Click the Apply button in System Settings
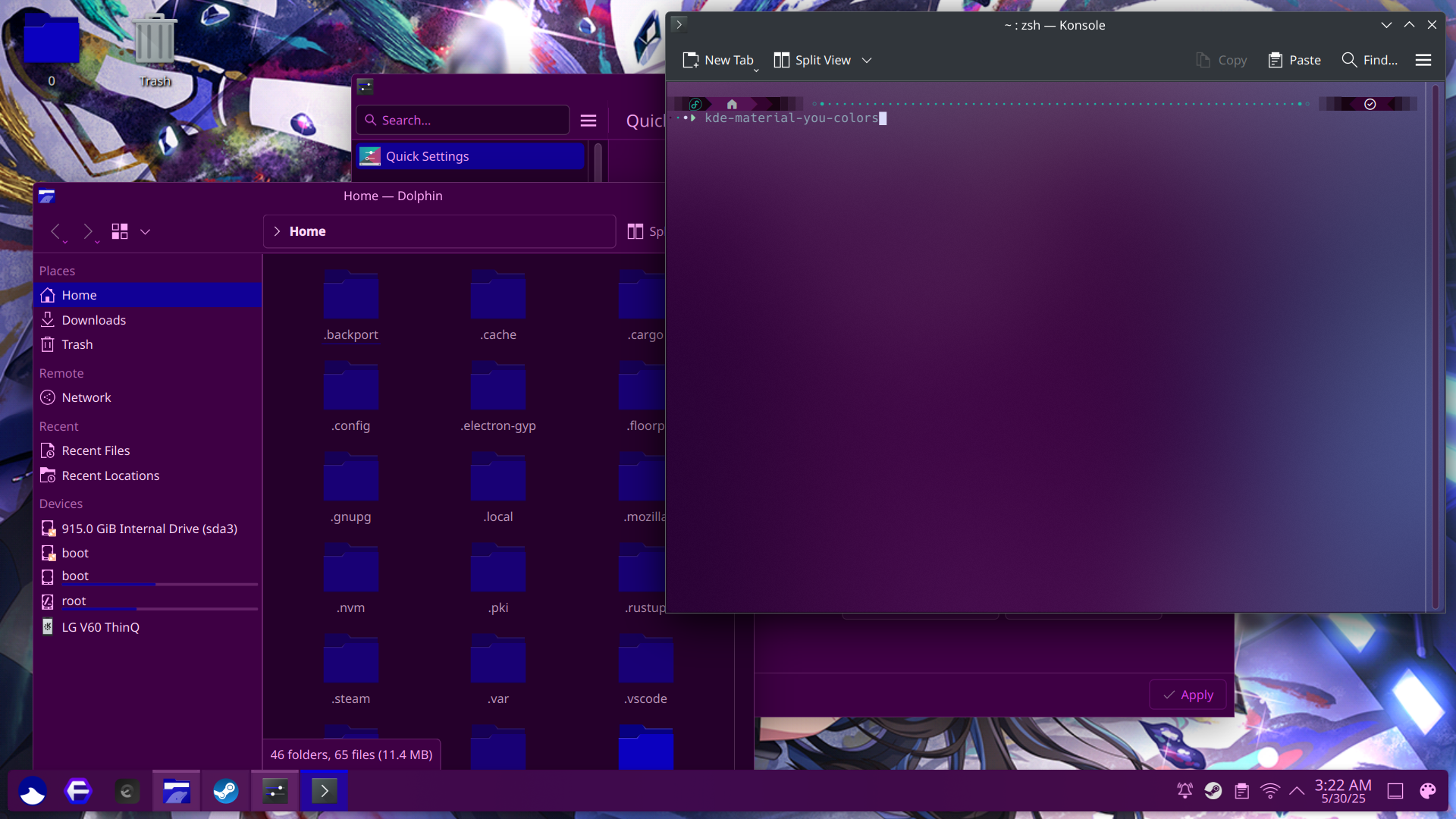The image size is (1456, 819). [1188, 695]
